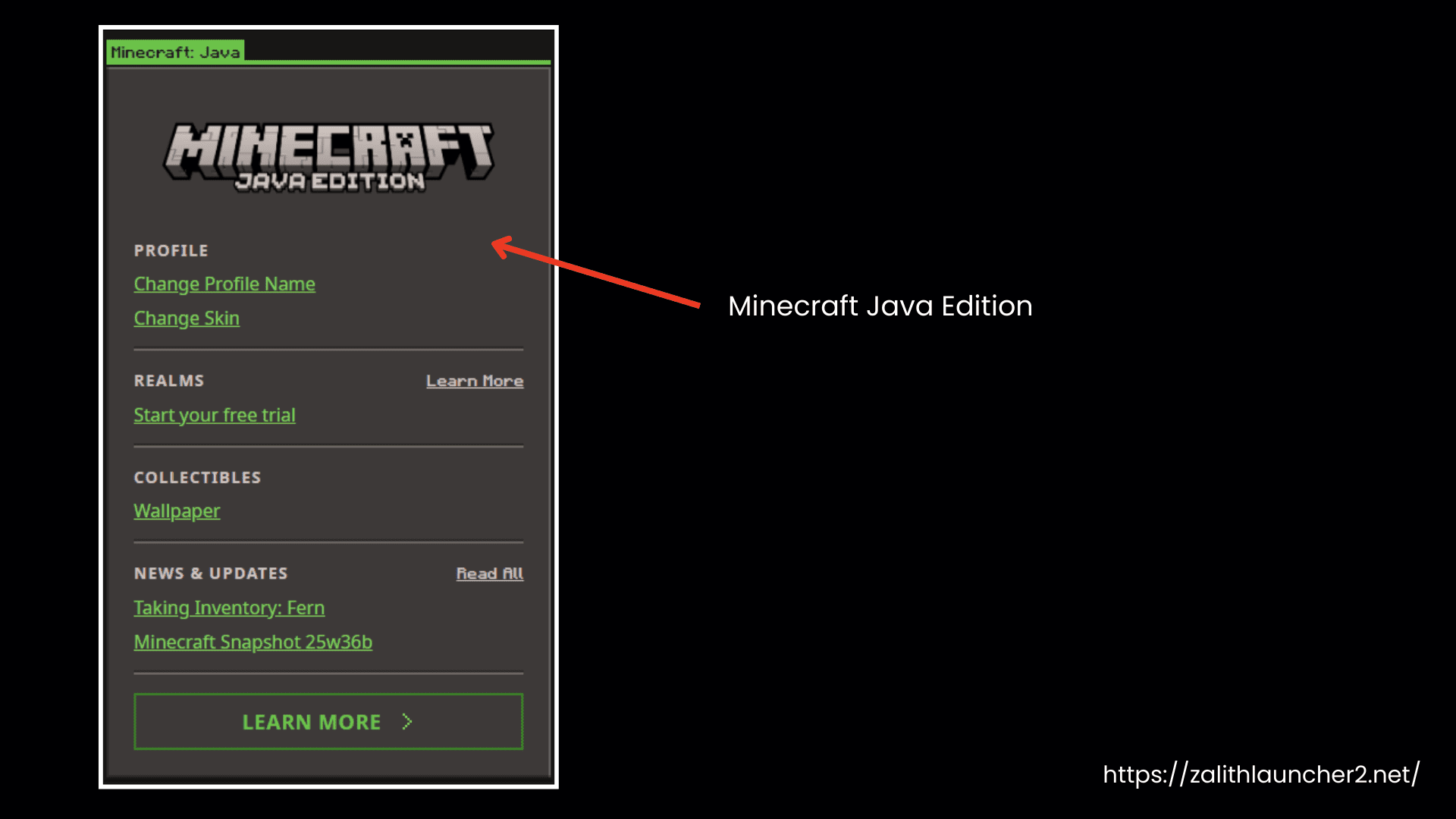This screenshot has width=1456, height=819.
Task: Open the Change Skin link
Action: 187,318
